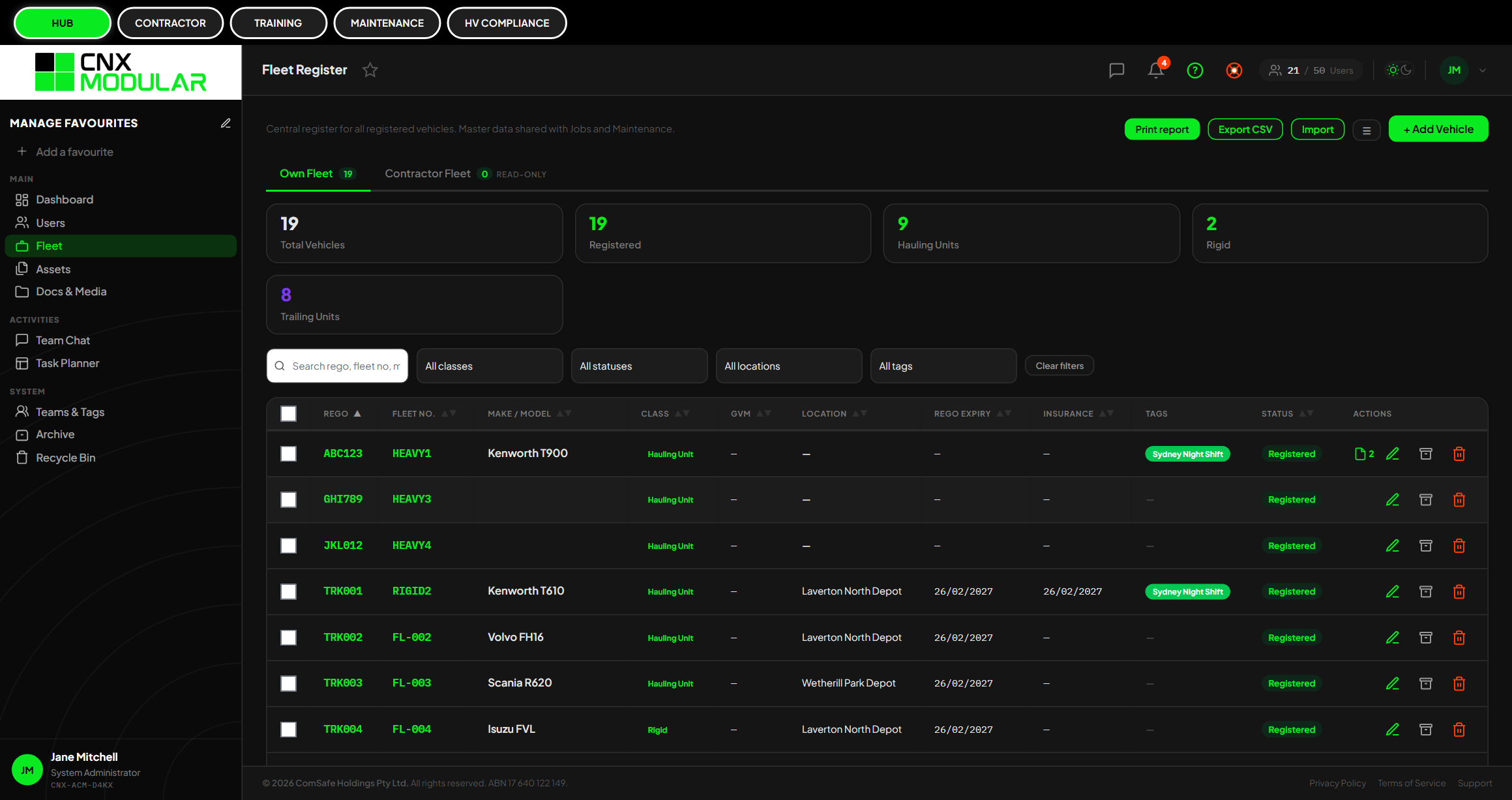The height and width of the screenshot is (800, 1512).
Task: Click the Clear filters button
Action: pyautogui.click(x=1060, y=366)
